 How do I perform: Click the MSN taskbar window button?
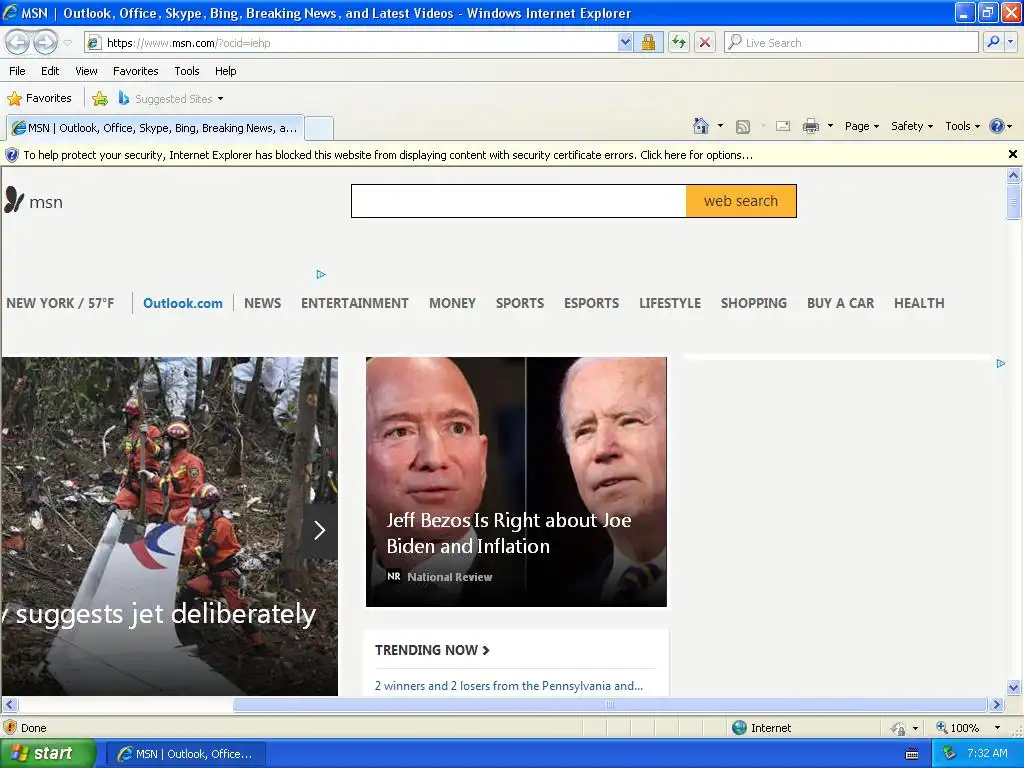pos(186,754)
